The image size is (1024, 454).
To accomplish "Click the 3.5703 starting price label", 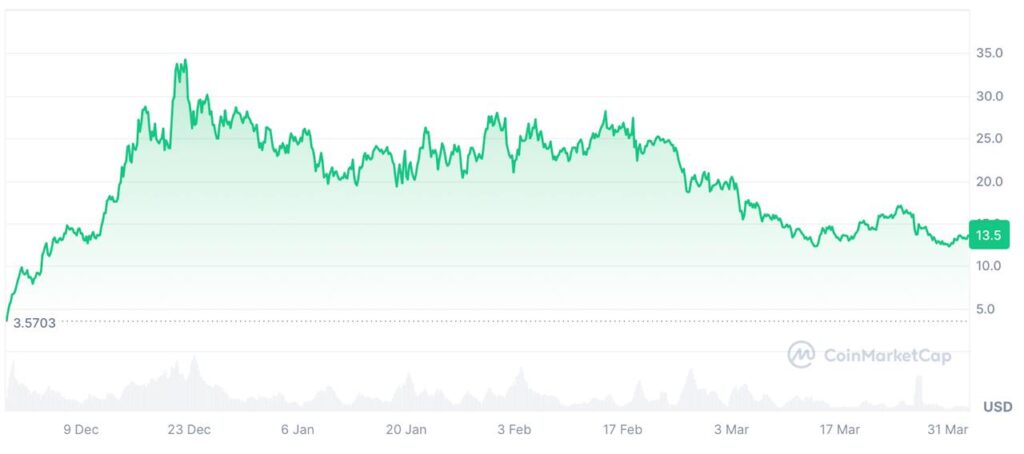I will tap(34, 323).
